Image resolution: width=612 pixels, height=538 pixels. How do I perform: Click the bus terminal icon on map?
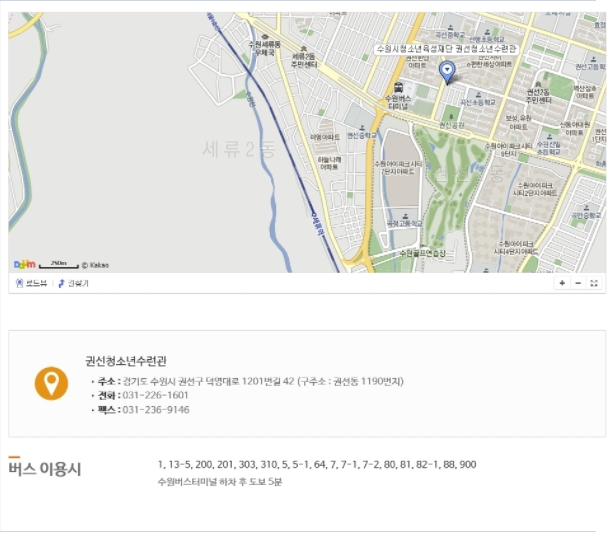[399, 86]
